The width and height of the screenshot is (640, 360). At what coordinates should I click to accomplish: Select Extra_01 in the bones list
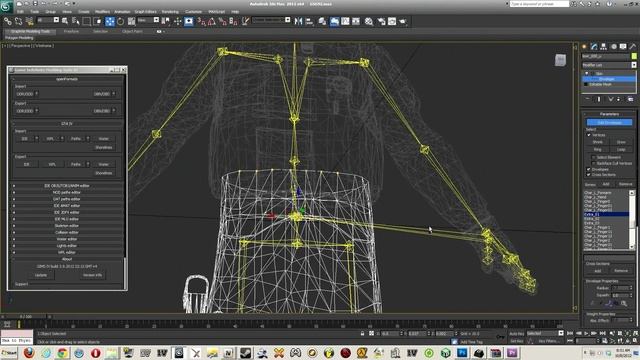[606, 214]
